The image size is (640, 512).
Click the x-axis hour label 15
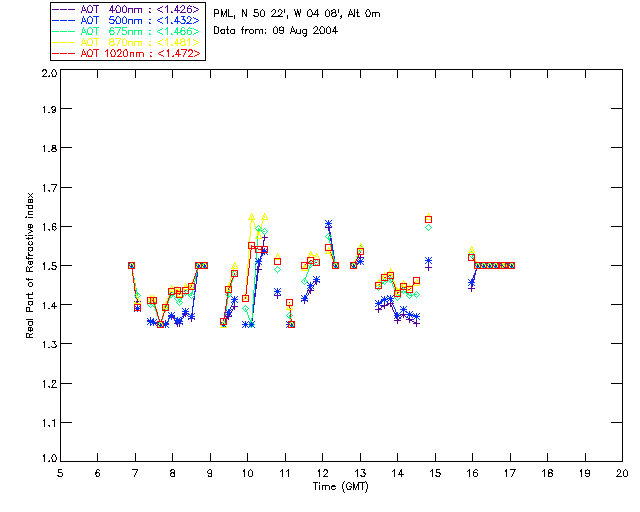pyautogui.click(x=435, y=473)
